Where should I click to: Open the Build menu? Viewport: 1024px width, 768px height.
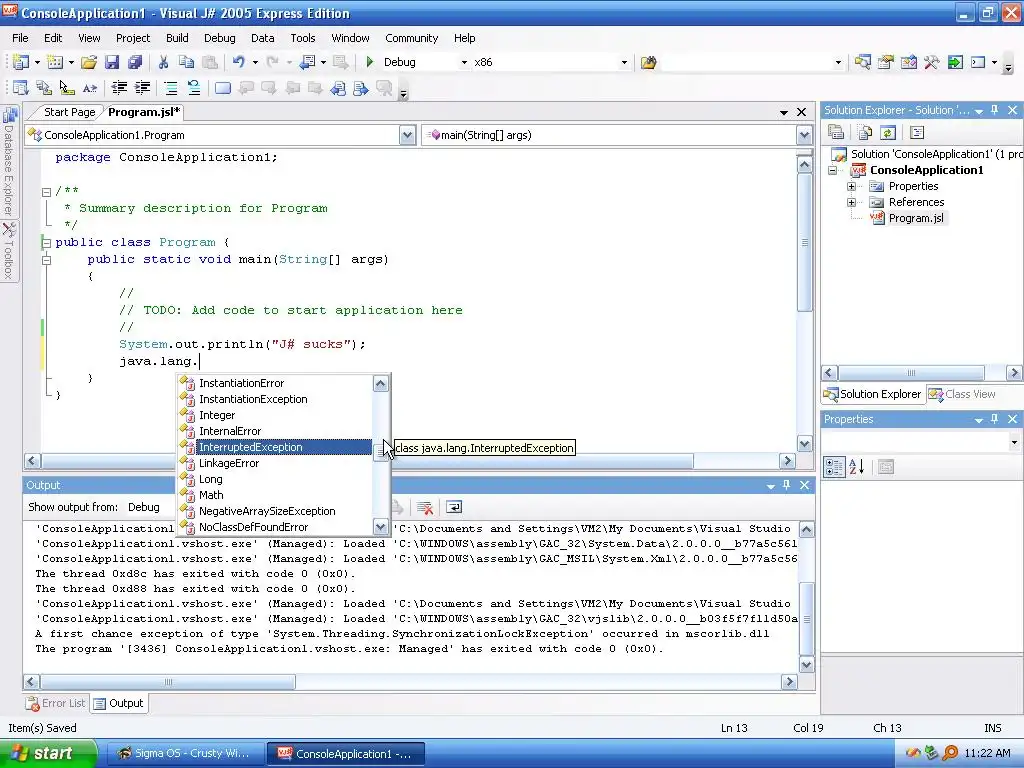pyautogui.click(x=177, y=38)
